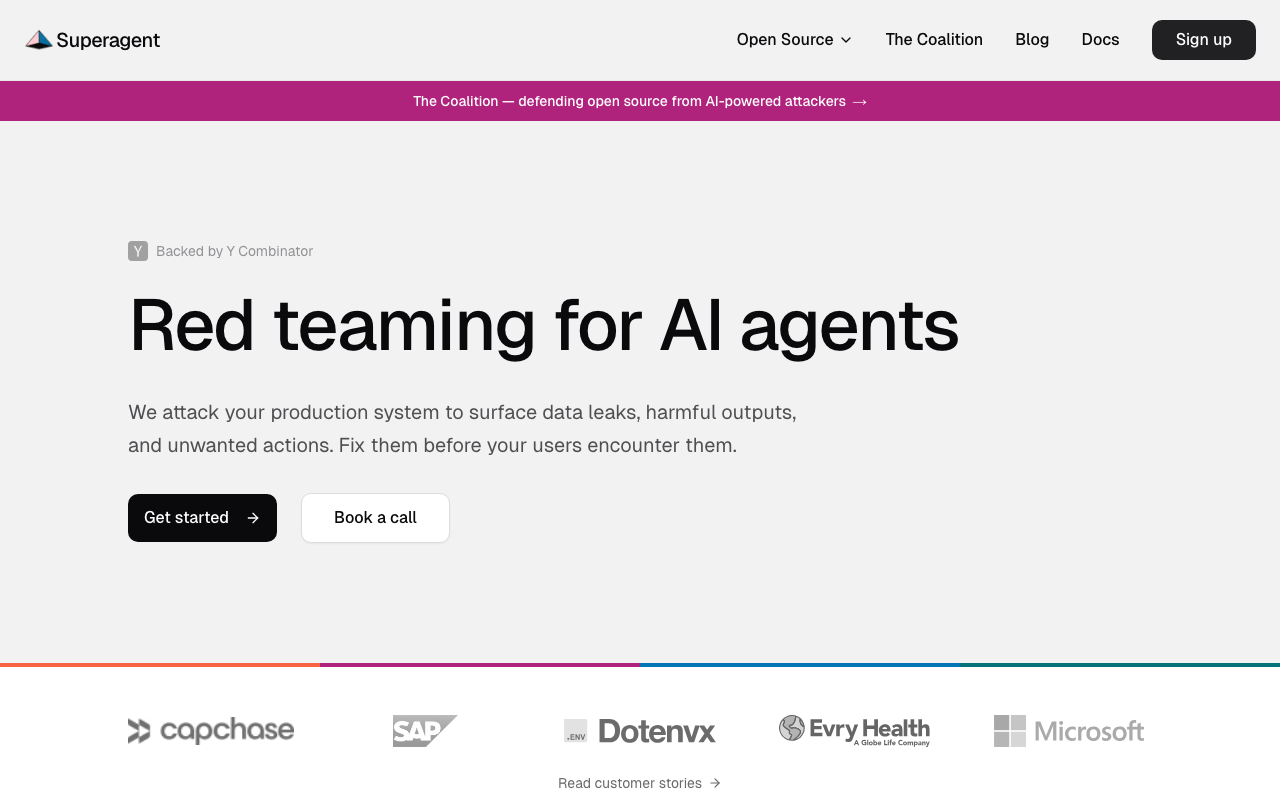Click the Capchase logo
The width and height of the screenshot is (1280, 800).
[211, 731]
